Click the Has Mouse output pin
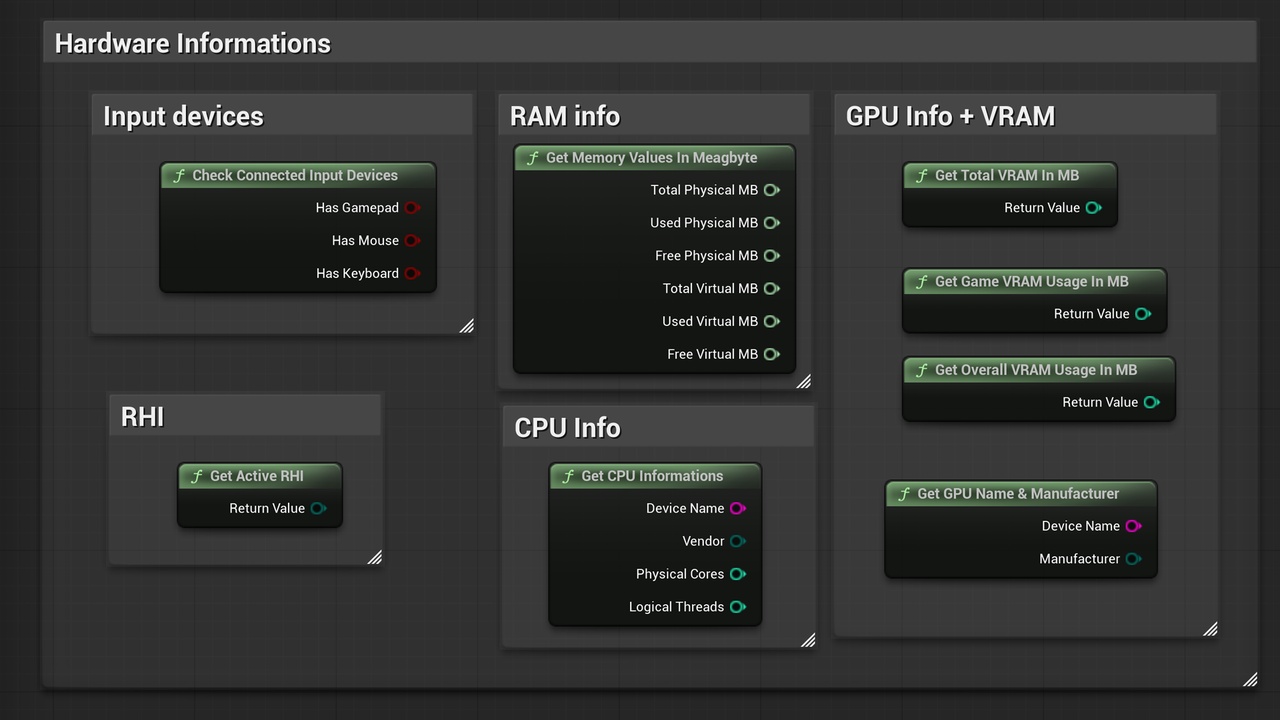The height and width of the screenshot is (720, 1280). tap(412, 241)
